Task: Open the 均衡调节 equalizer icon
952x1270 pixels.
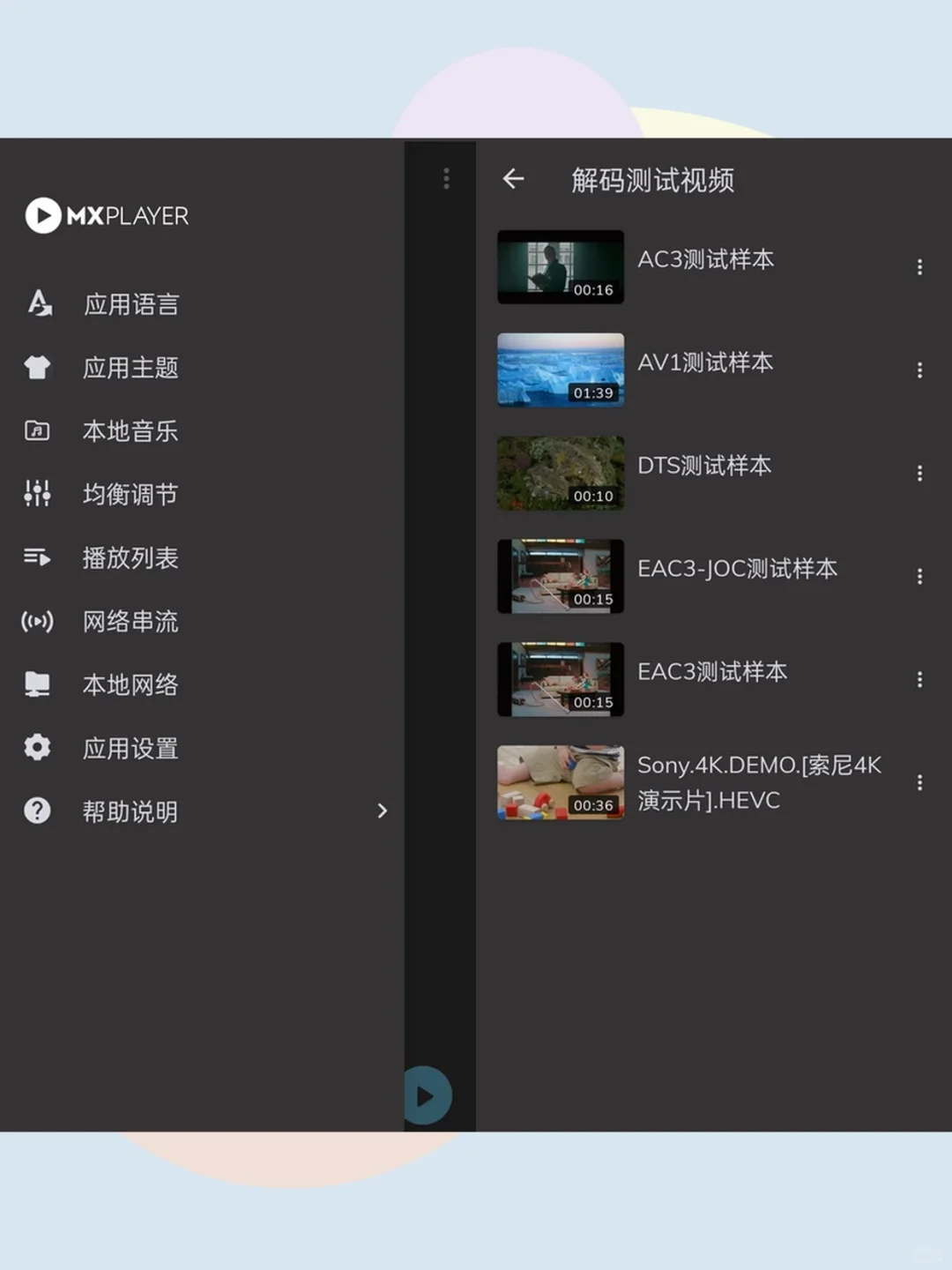Action: coord(36,495)
